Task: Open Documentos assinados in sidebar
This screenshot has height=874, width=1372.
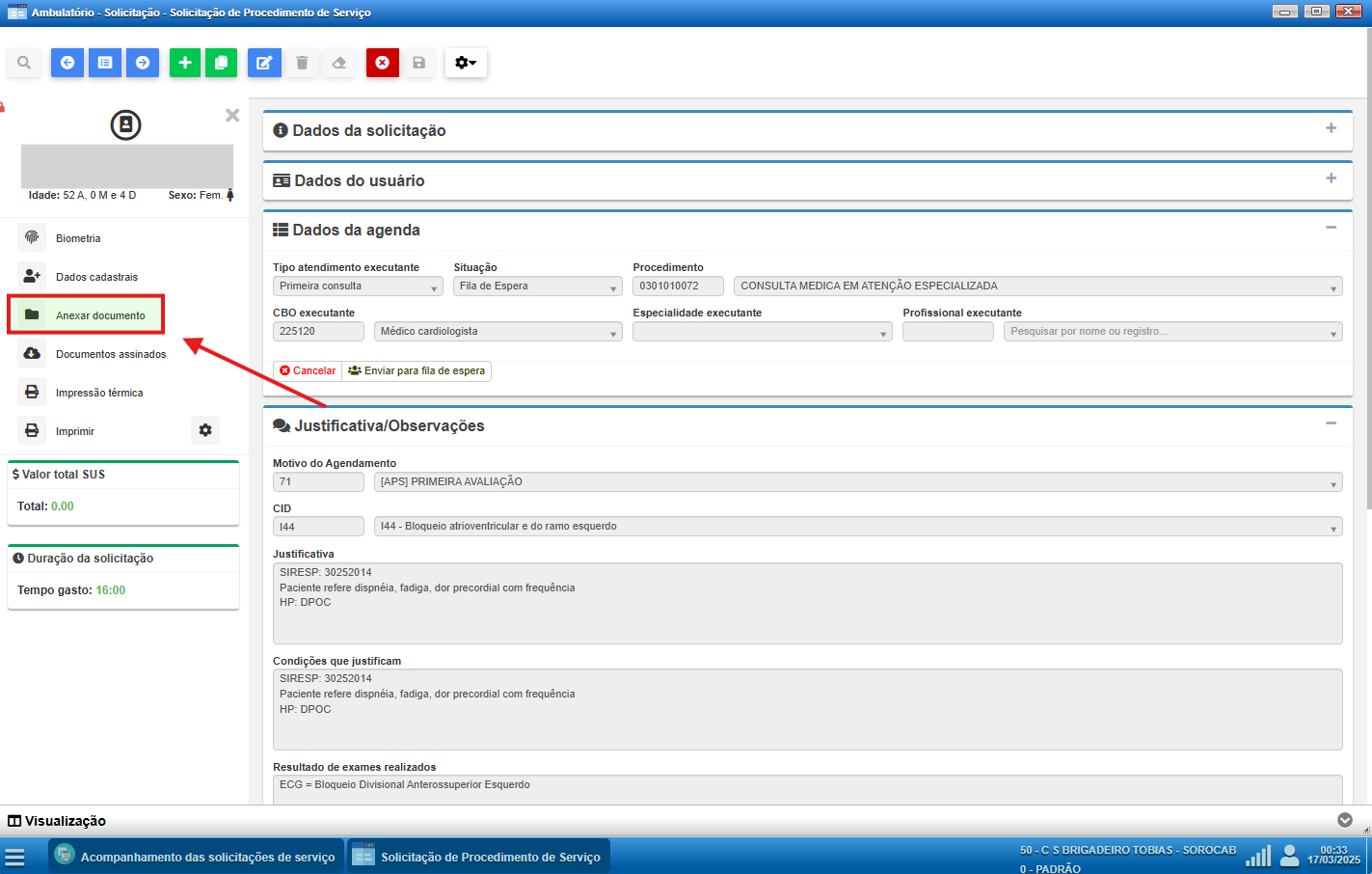Action: click(110, 354)
